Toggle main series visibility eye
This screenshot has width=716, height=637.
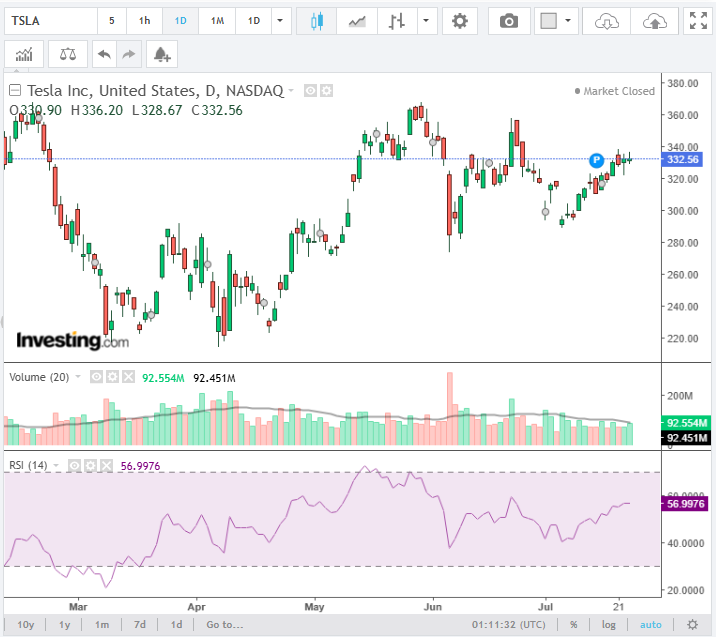coord(310,91)
